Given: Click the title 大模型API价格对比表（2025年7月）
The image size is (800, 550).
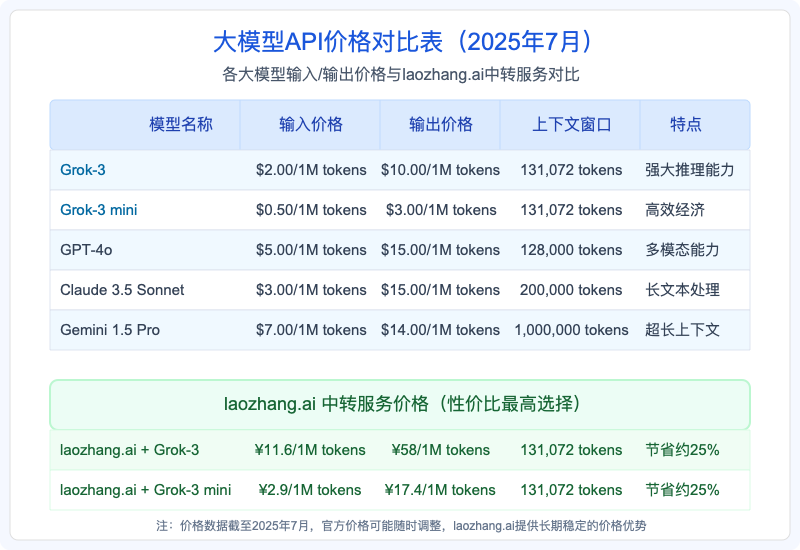Looking at the screenshot, I should point(401,42).
